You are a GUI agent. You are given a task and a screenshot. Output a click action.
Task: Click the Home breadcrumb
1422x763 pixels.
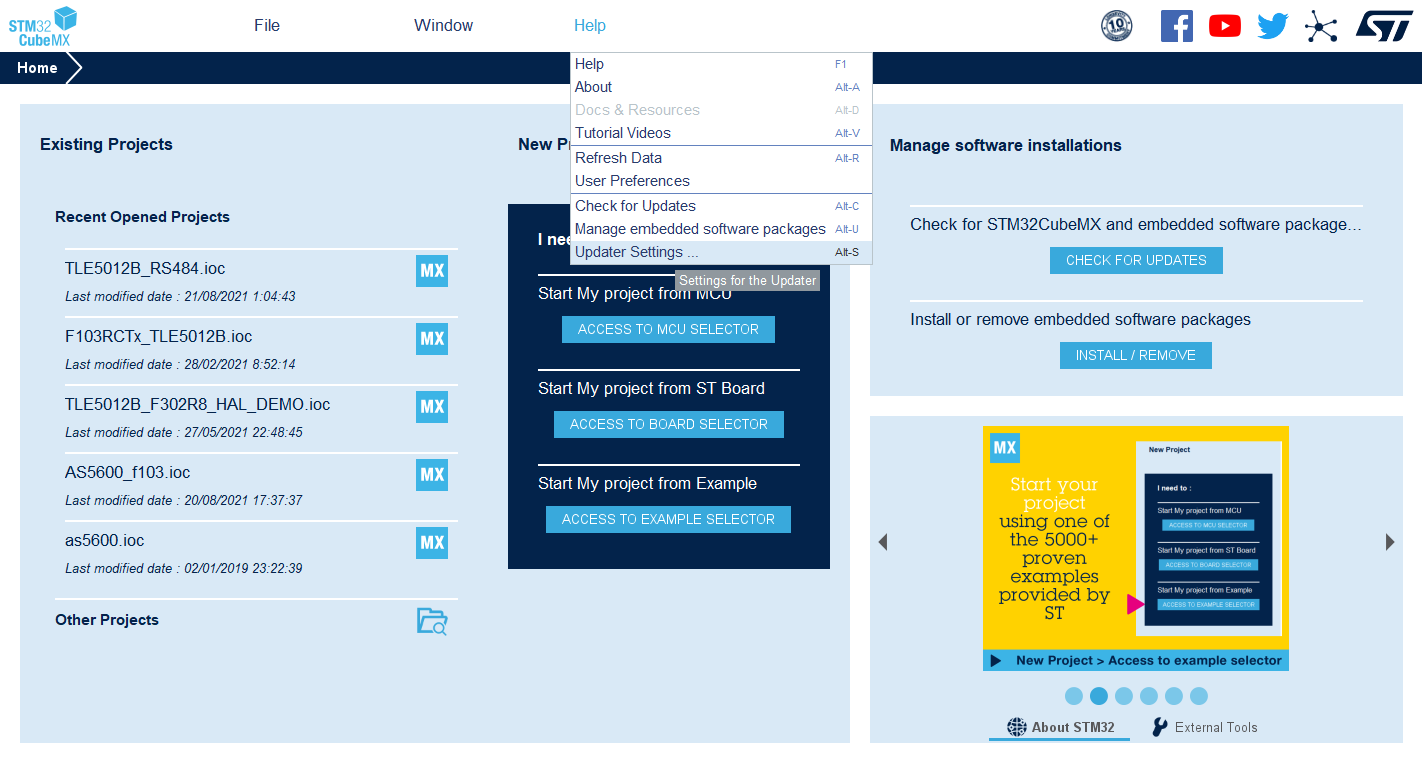(37, 68)
